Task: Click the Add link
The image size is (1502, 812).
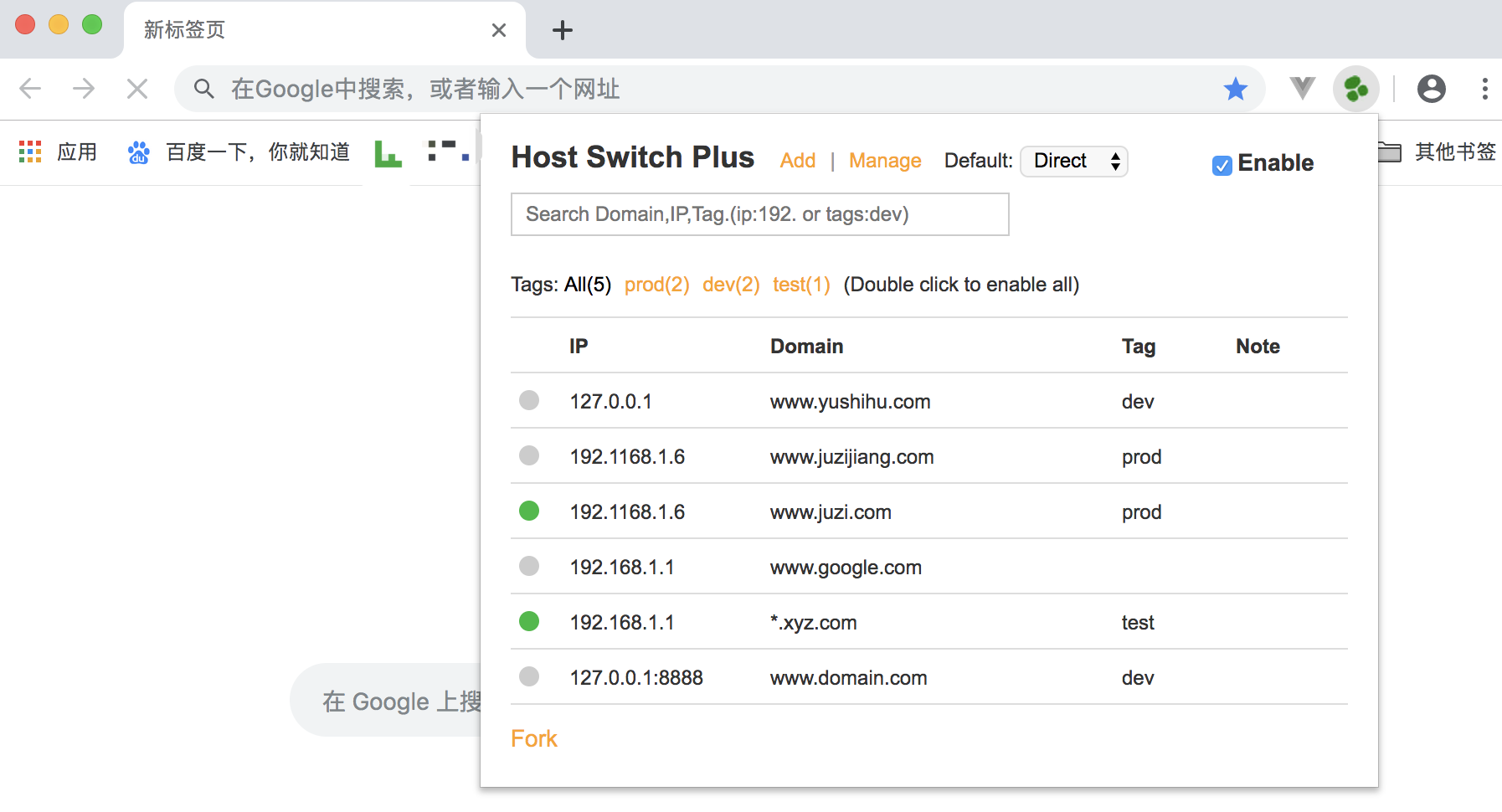Action: coord(797,161)
